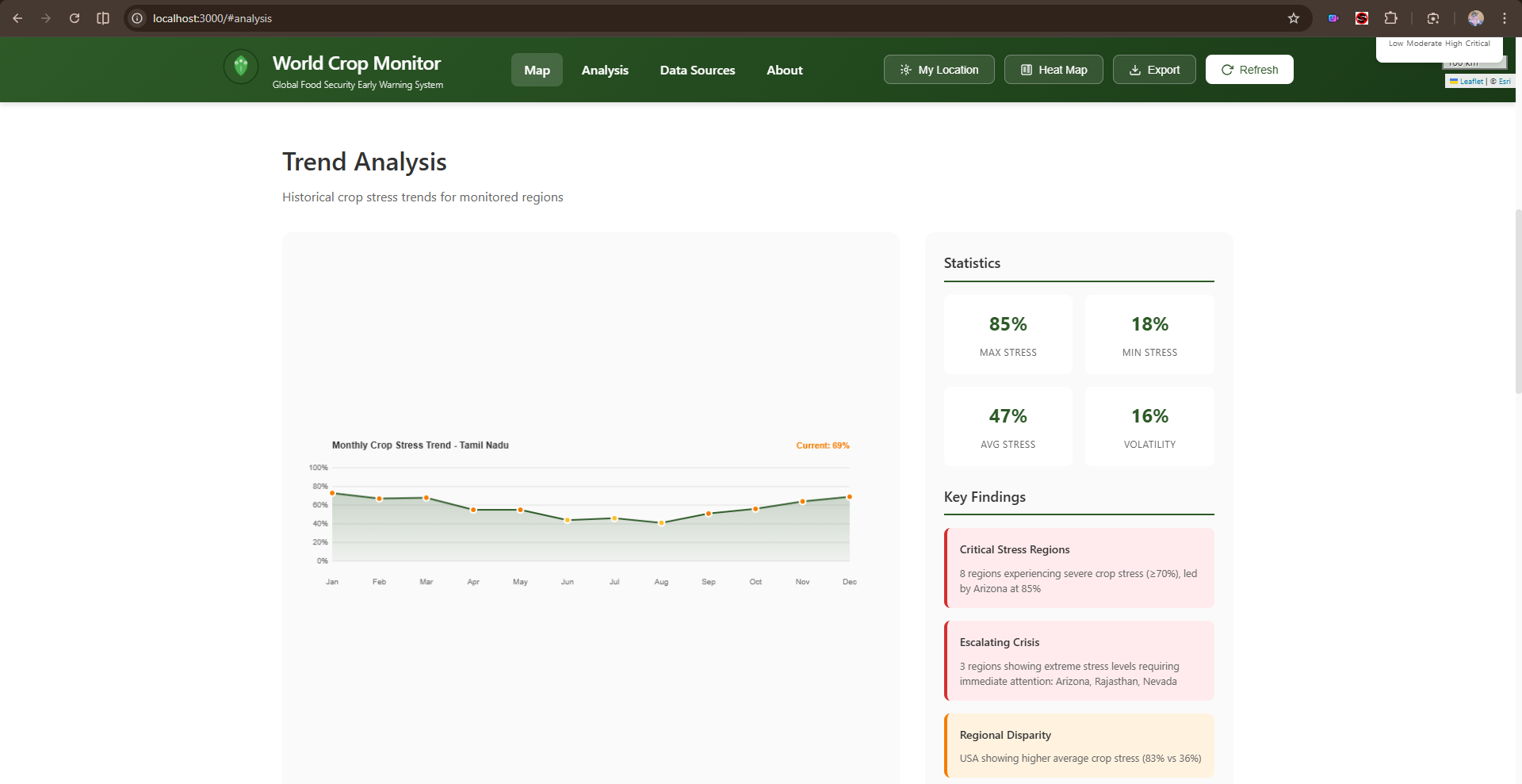Click the Export button
The width and height of the screenshot is (1522, 784).
[x=1154, y=70]
